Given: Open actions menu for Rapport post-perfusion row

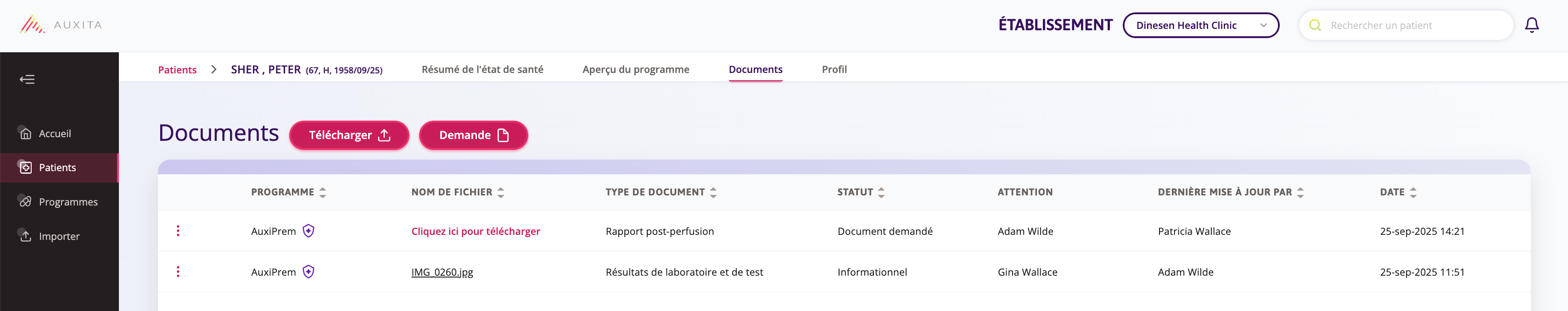Looking at the screenshot, I should 178,231.
